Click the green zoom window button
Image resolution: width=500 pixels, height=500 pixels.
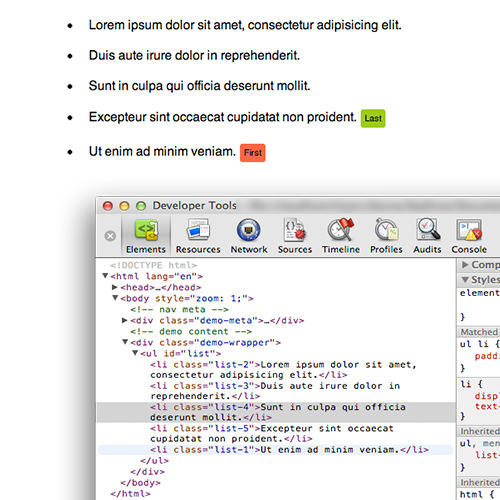pyautogui.click(x=141, y=206)
